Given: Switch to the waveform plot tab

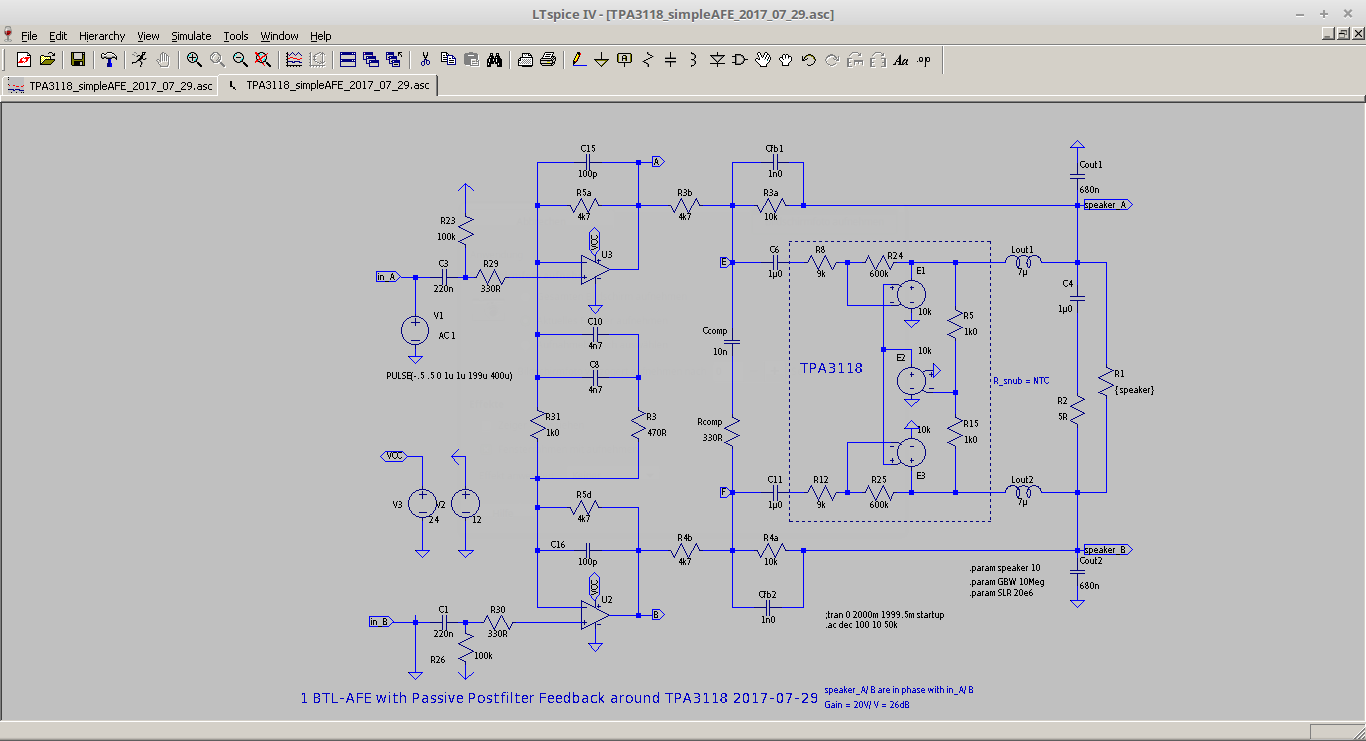Looking at the screenshot, I should pos(110,86).
